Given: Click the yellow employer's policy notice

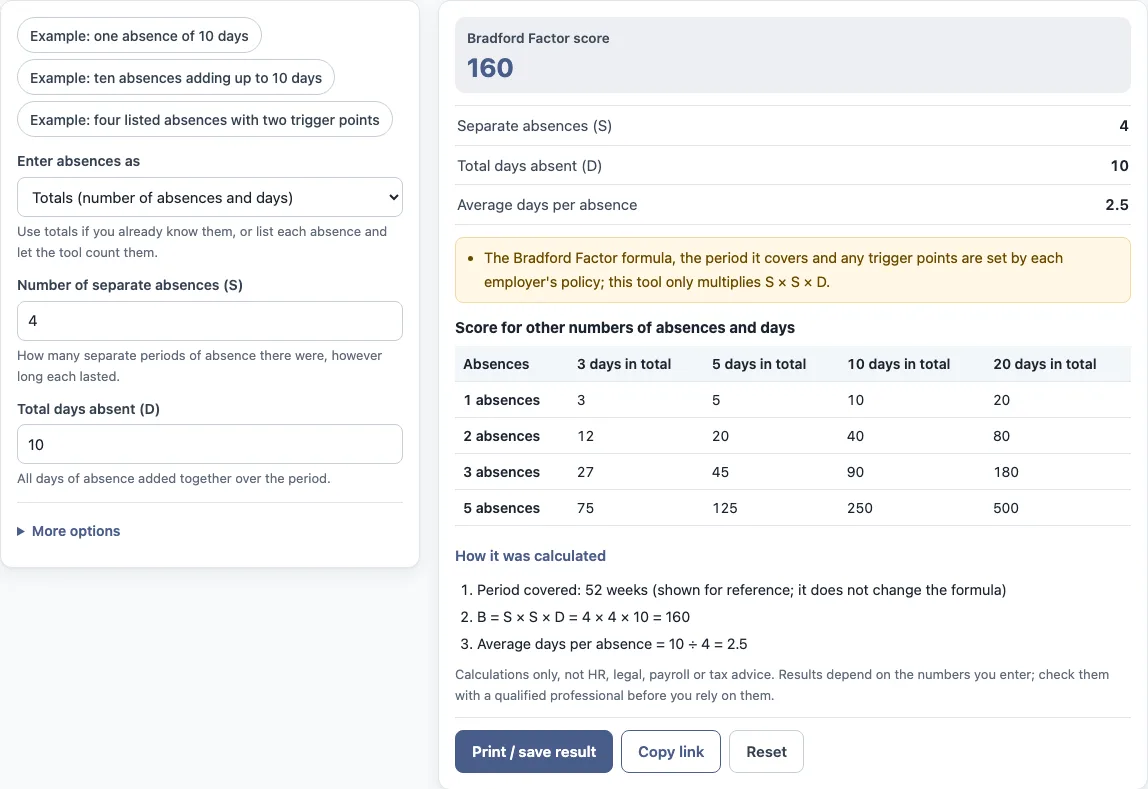Looking at the screenshot, I should 793,270.
